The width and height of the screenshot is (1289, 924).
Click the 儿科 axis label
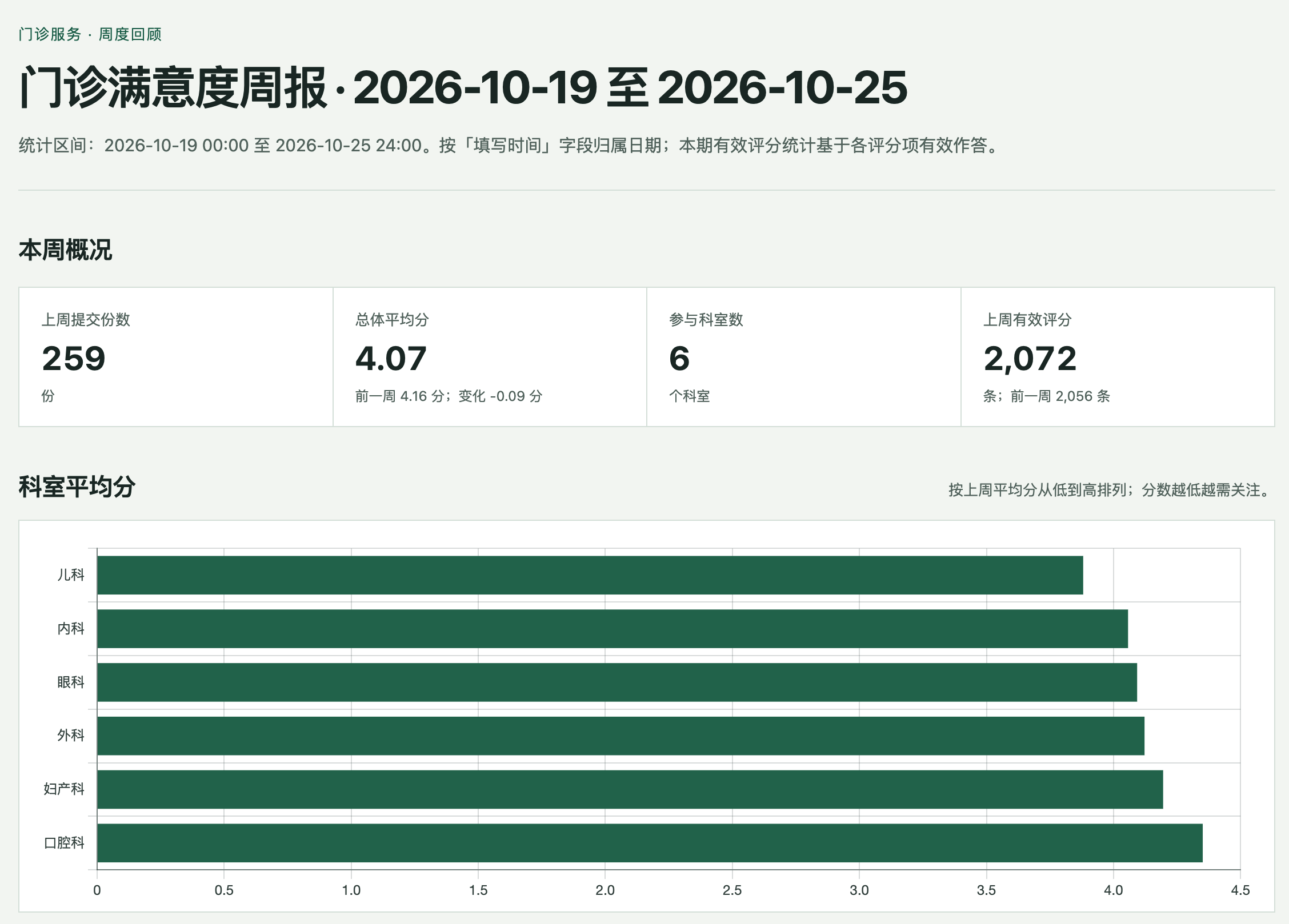click(x=71, y=575)
